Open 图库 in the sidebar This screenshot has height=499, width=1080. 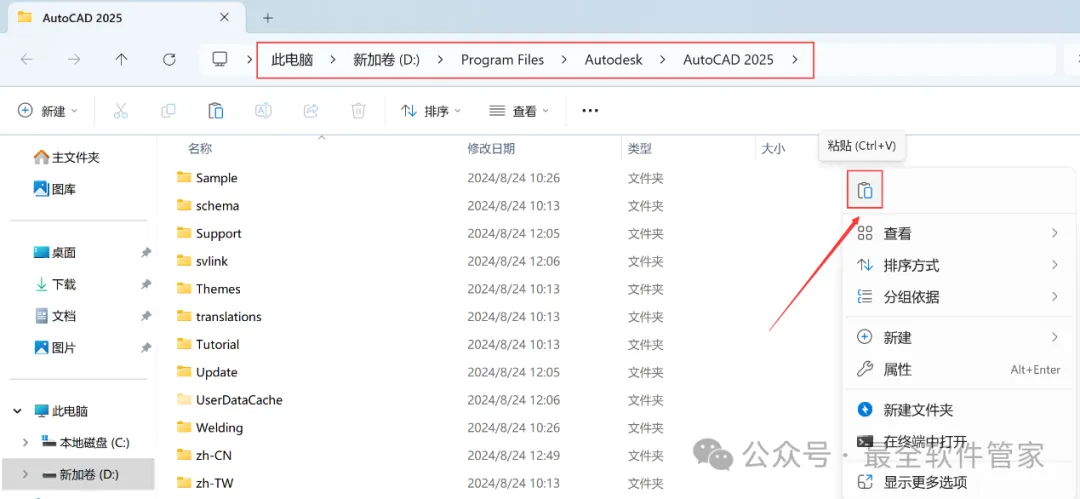pyautogui.click(x=54, y=189)
